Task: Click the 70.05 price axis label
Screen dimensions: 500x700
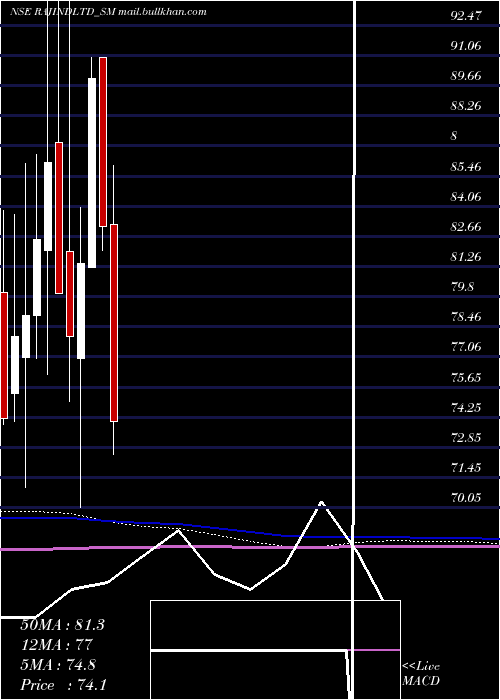Action: [466, 498]
